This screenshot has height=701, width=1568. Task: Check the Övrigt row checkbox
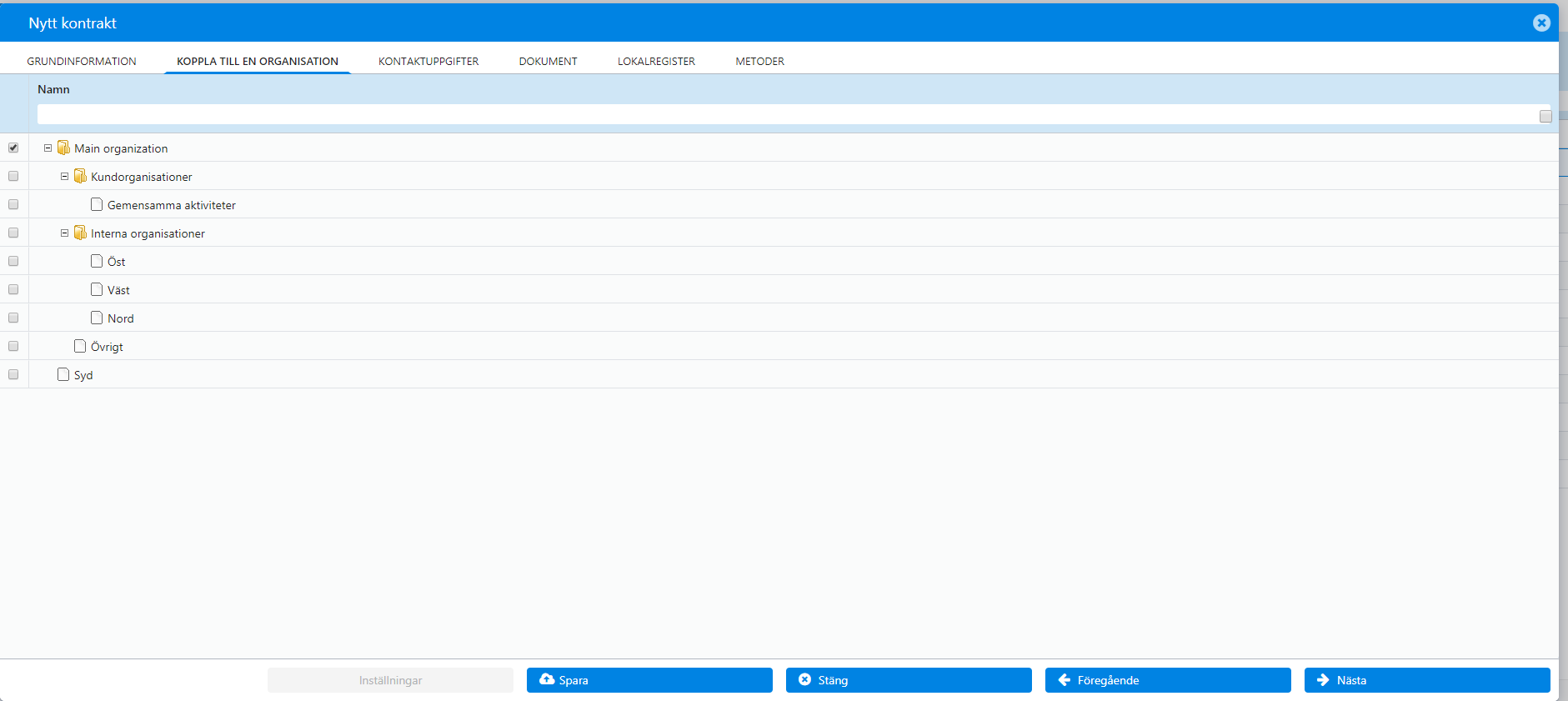13,346
